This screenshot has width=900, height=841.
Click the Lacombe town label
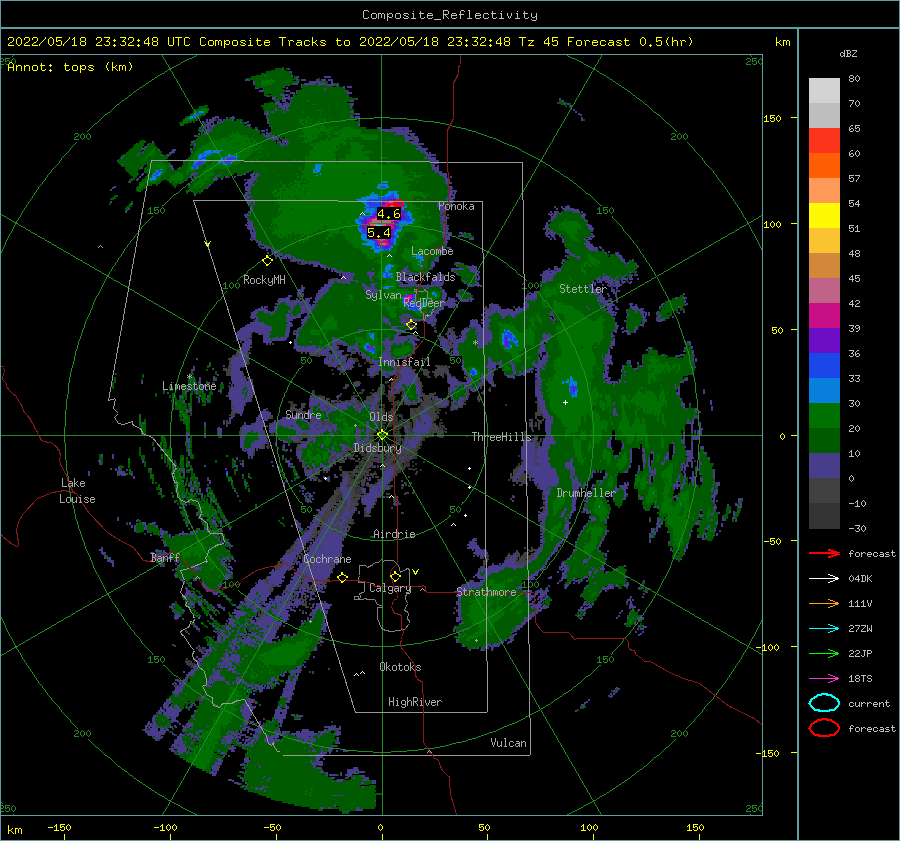pyautogui.click(x=432, y=251)
